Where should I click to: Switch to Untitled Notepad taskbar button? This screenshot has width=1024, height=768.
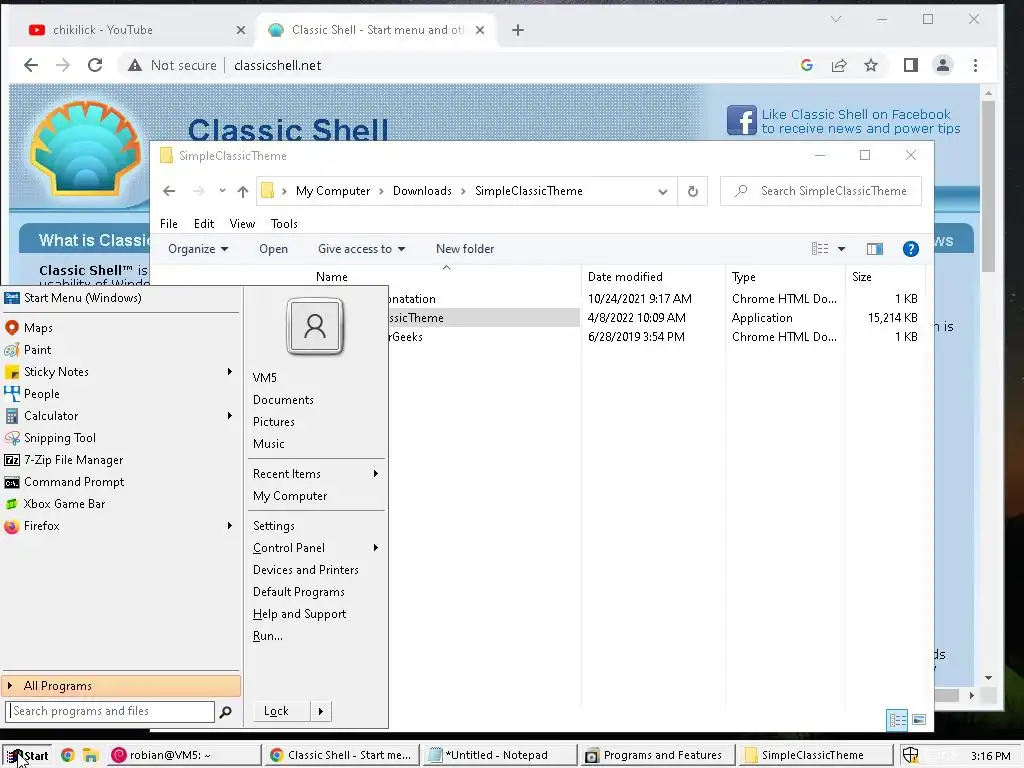[x=499, y=756]
